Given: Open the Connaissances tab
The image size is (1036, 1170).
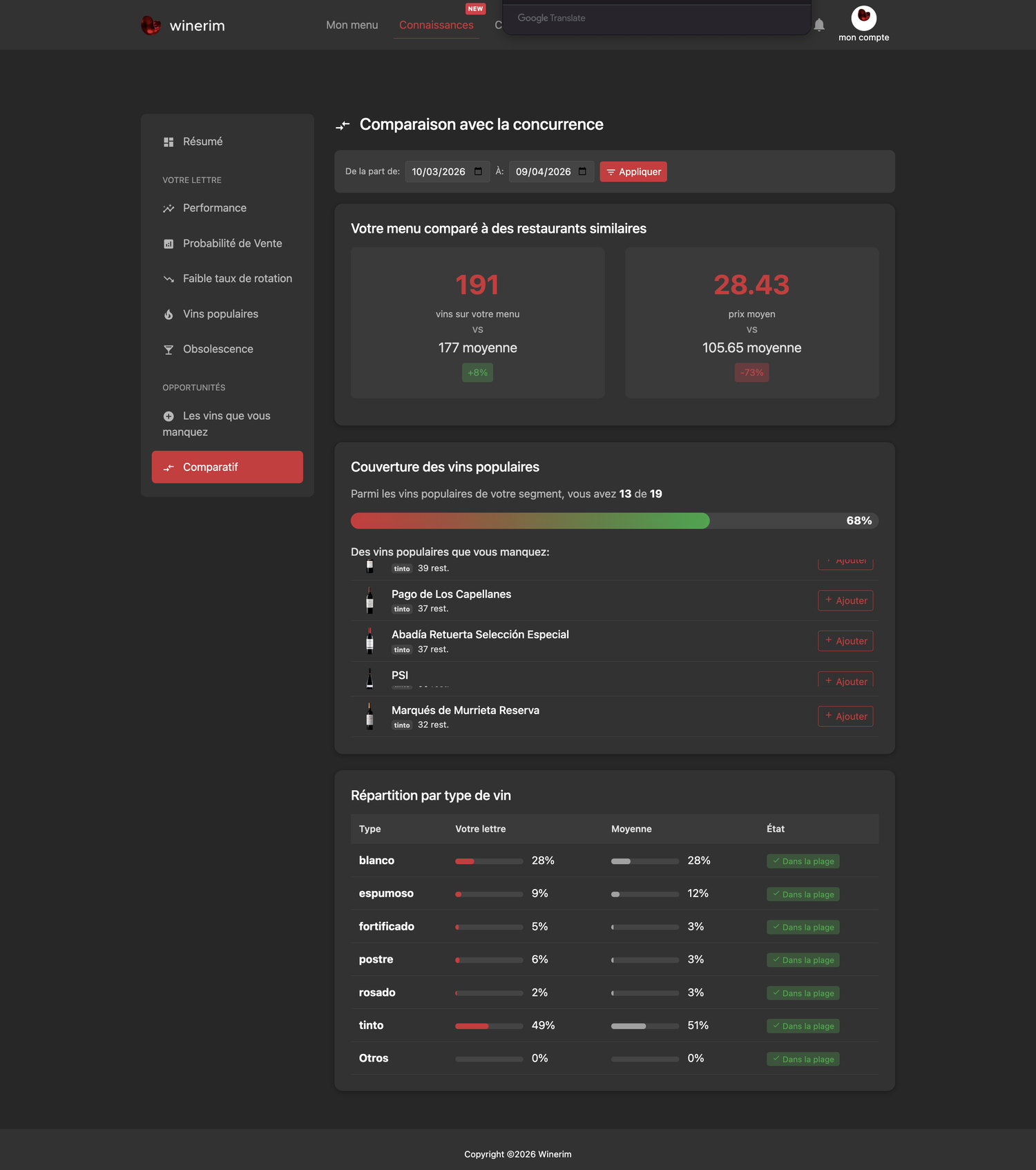Looking at the screenshot, I should (437, 25).
